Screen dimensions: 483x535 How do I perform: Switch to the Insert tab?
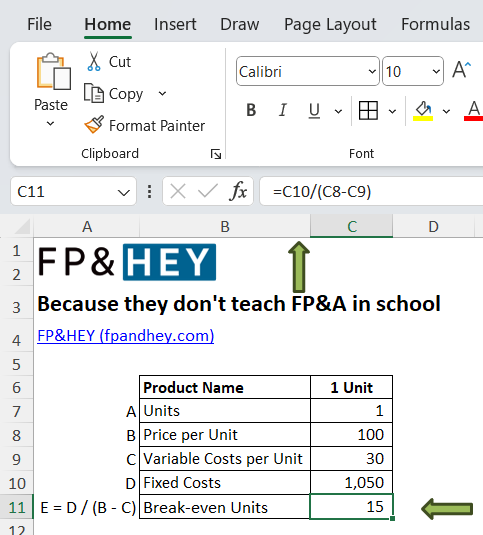175,25
